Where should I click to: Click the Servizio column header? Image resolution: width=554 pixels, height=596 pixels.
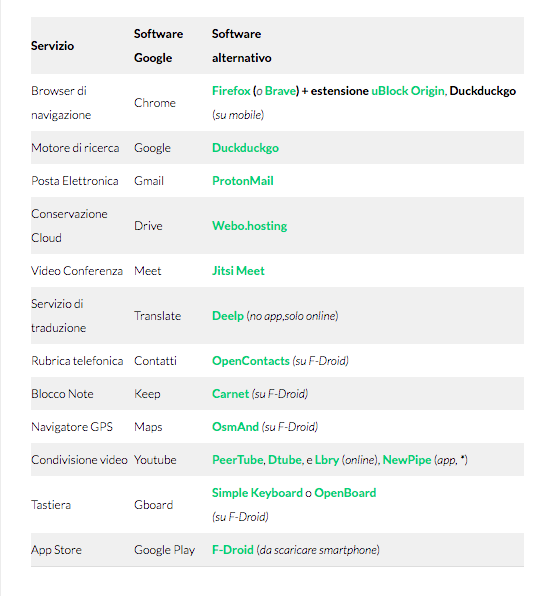[52, 46]
